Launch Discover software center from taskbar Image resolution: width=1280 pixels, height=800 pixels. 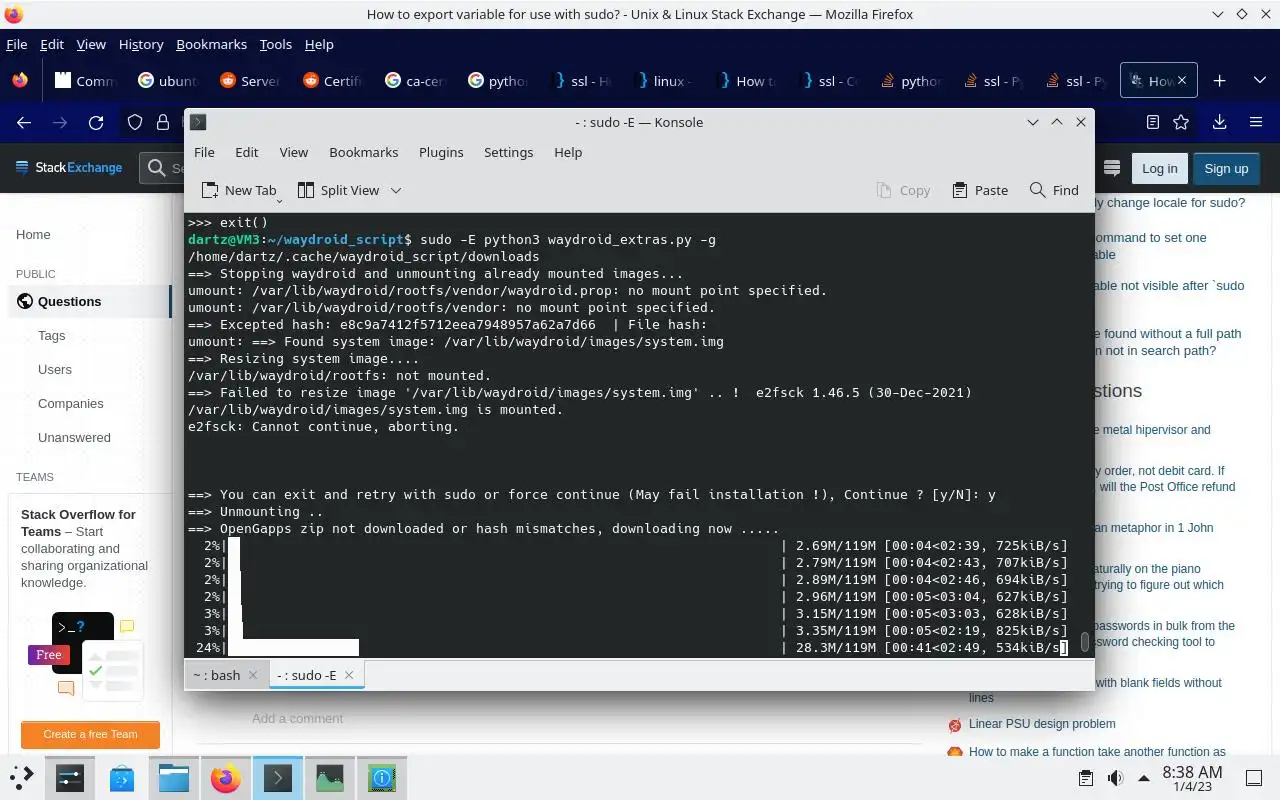click(122, 777)
